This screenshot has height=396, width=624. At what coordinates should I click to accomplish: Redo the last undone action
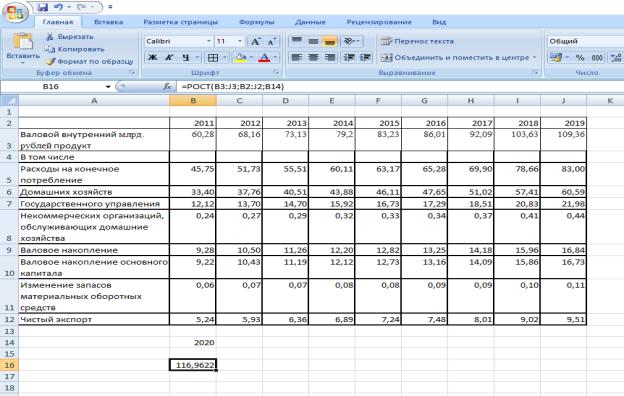[82, 7]
